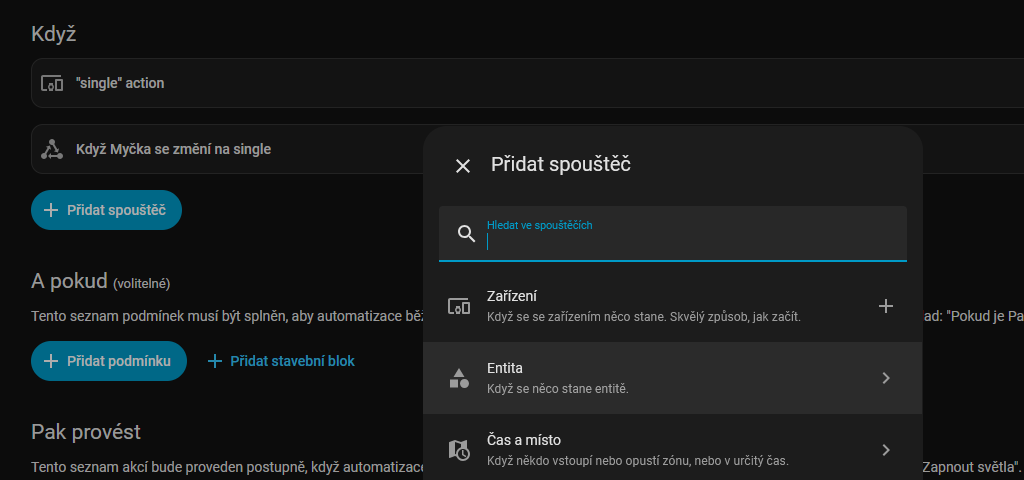The image size is (1024, 480).
Task: Click the Přidat stavební blok link
Action: click(x=292, y=361)
